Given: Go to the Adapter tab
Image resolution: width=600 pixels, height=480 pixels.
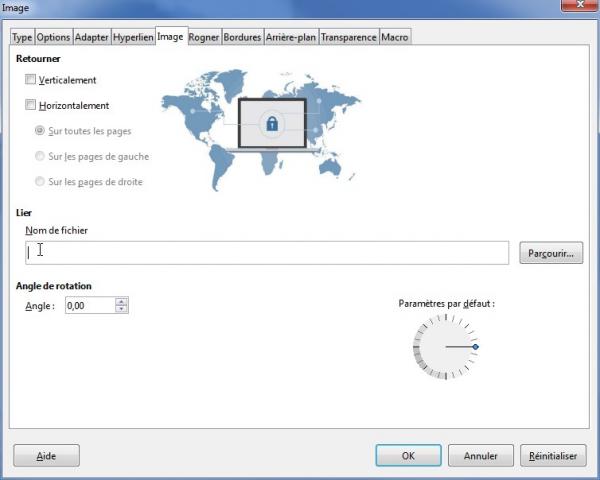Looking at the screenshot, I should 91,37.
